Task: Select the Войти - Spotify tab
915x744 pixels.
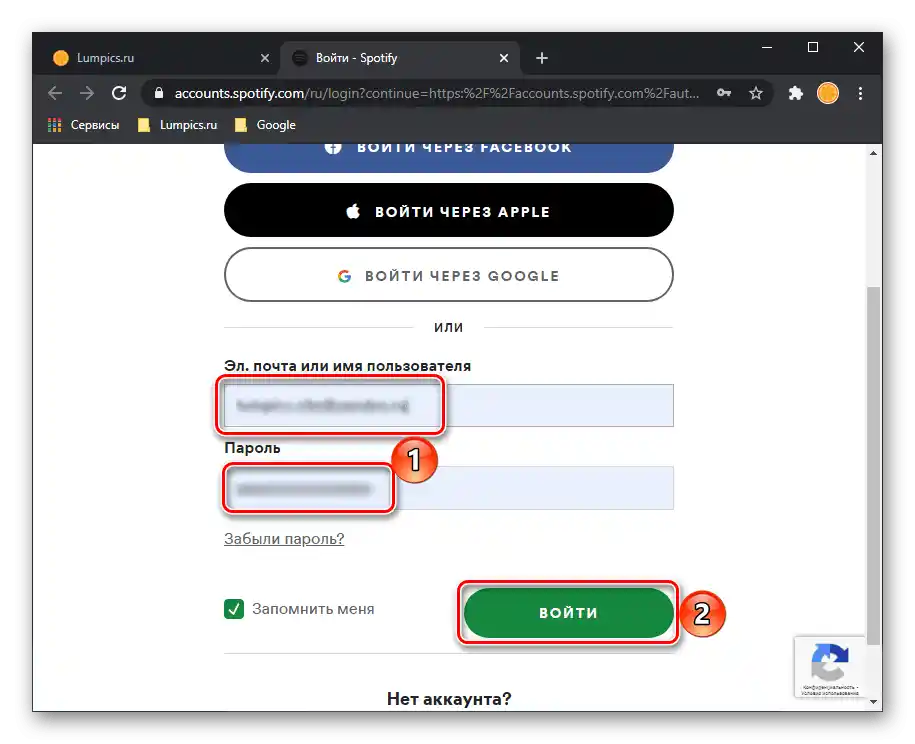Action: click(400, 58)
